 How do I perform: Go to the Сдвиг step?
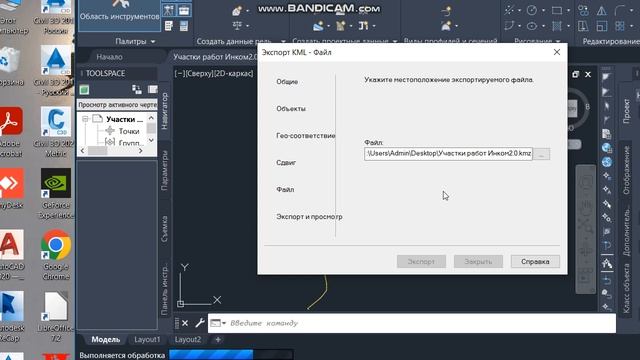[286, 162]
